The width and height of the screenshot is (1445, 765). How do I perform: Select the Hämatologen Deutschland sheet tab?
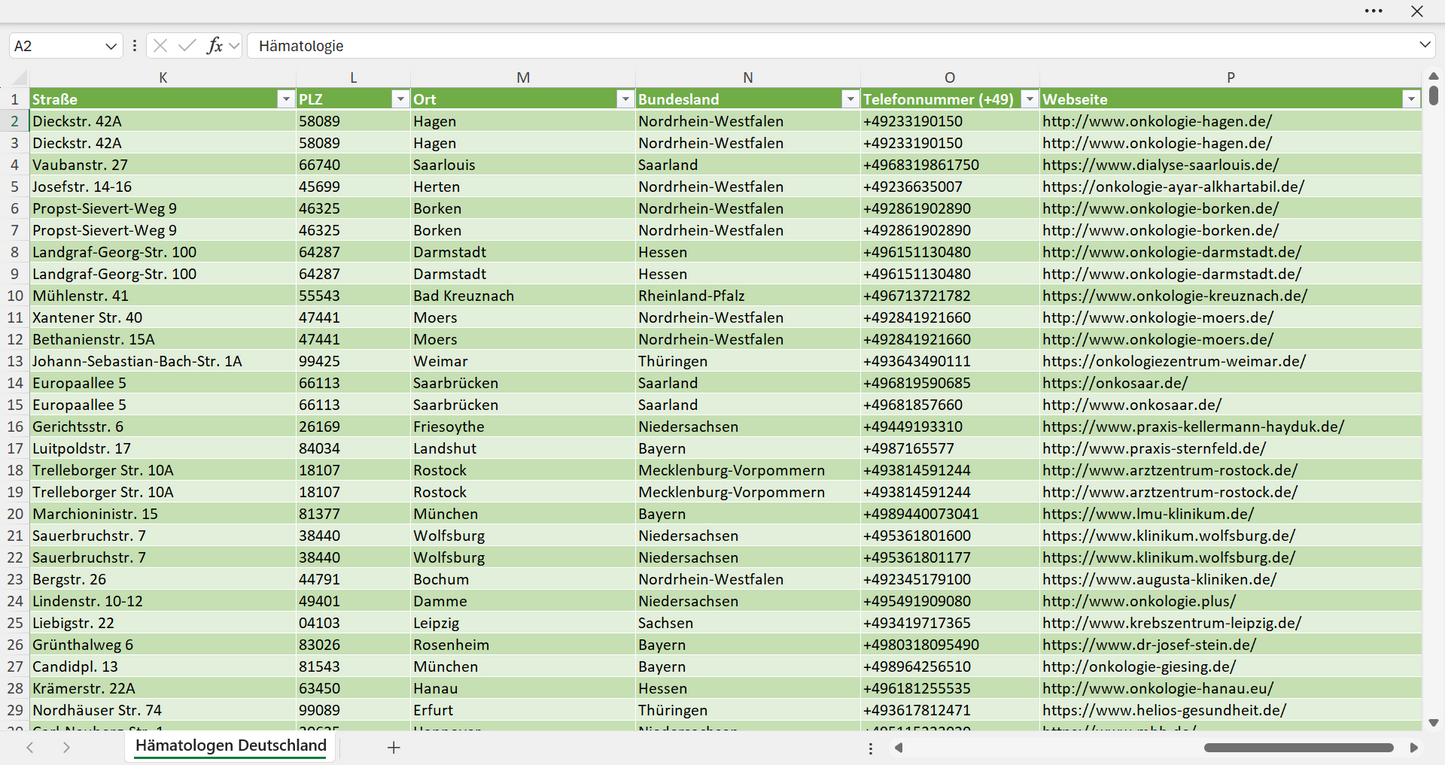tap(231, 746)
